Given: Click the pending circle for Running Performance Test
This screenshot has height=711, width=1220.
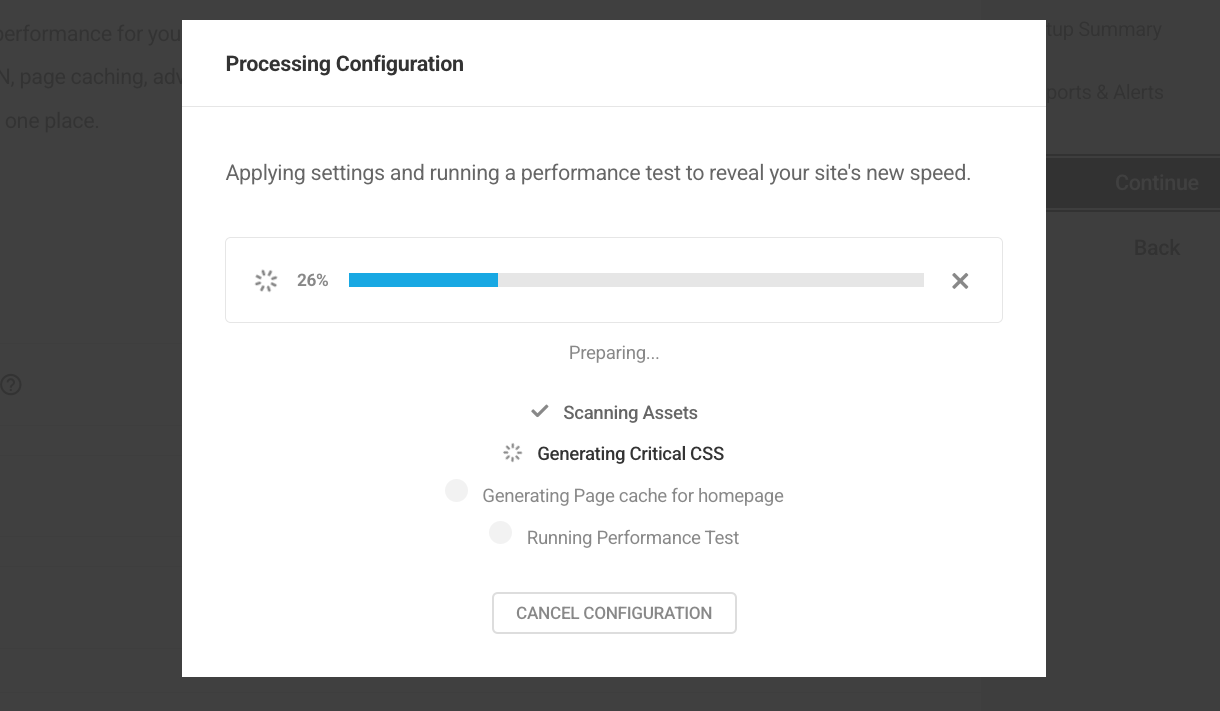Looking at the screenshot, I should (x=501, y=533).
